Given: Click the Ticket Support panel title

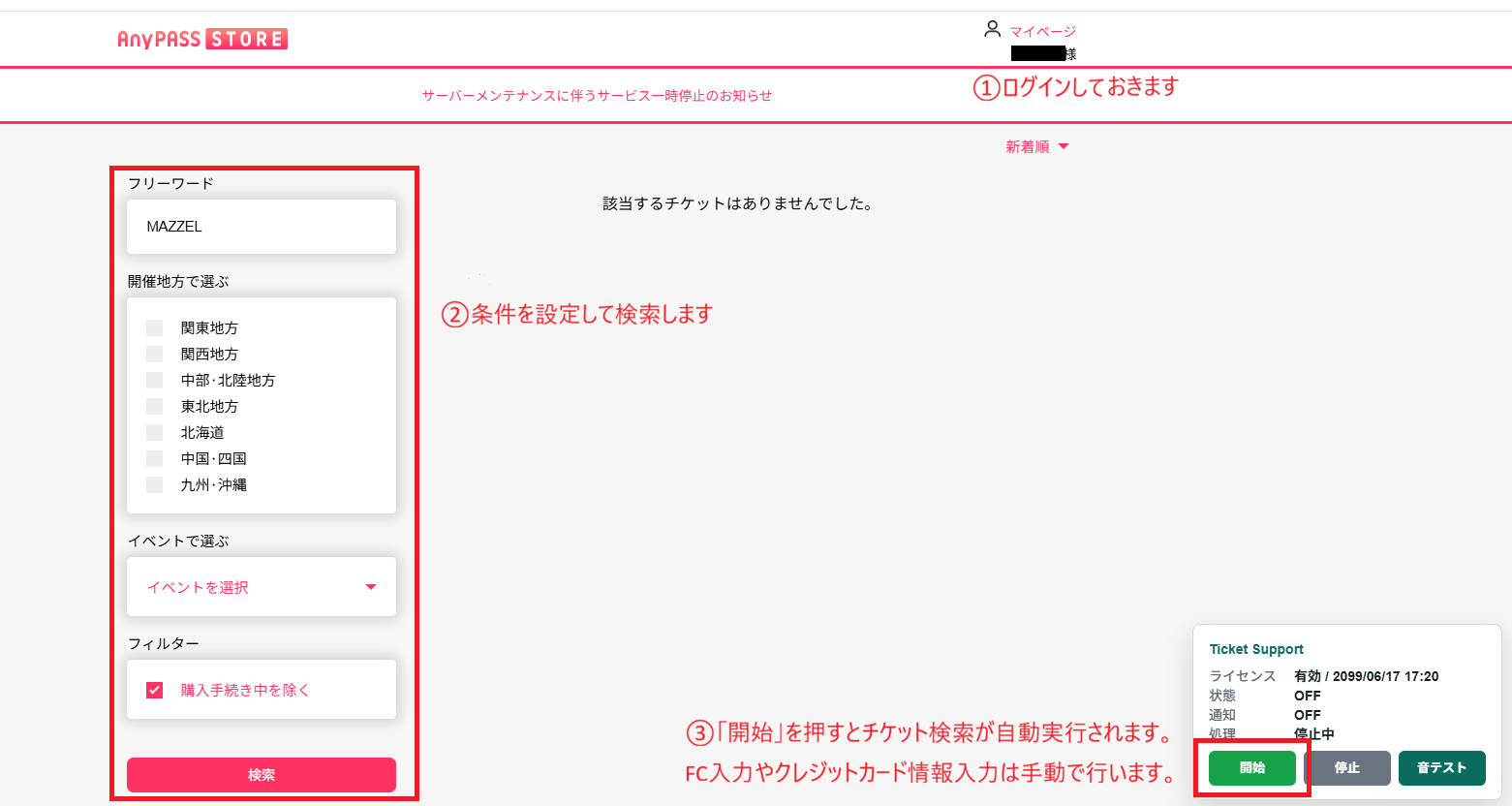Looking at the screenshot, I should (1256, 649).
